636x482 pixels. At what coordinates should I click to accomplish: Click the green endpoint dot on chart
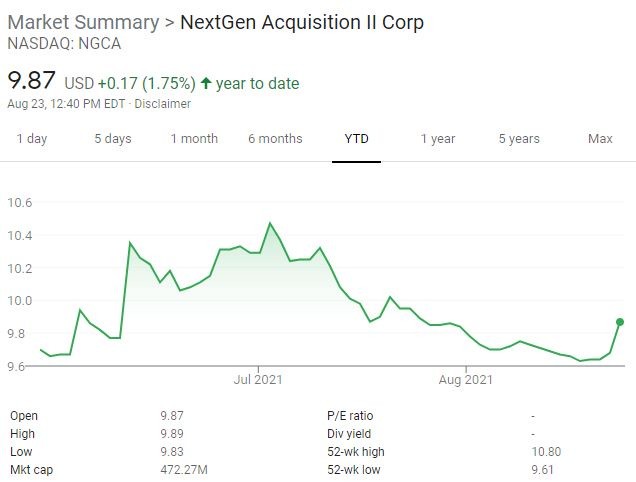[x=620, y=322]
